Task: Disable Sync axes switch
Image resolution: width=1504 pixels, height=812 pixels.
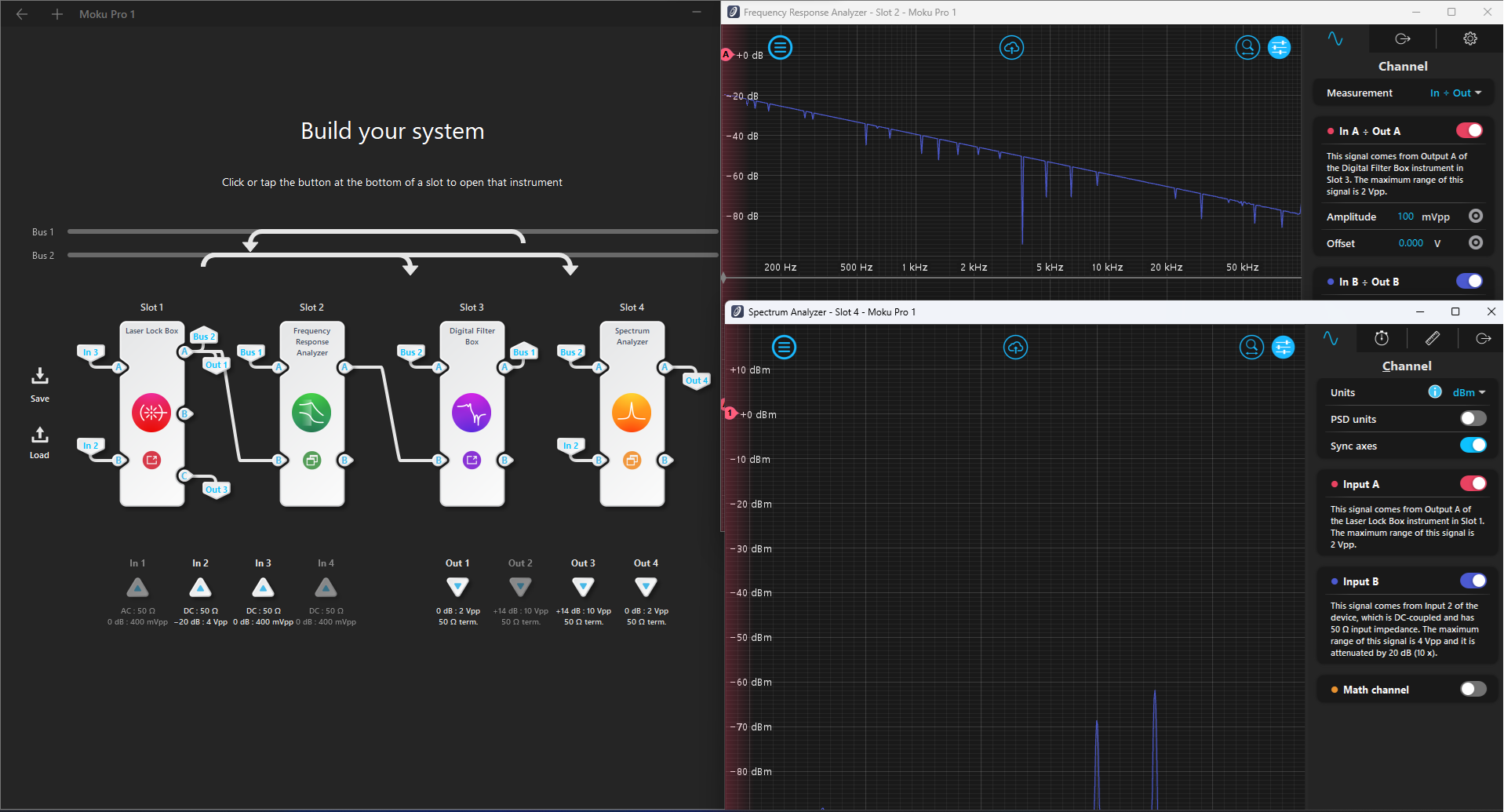Action: pyautogui.click(x=1473, y=445)
